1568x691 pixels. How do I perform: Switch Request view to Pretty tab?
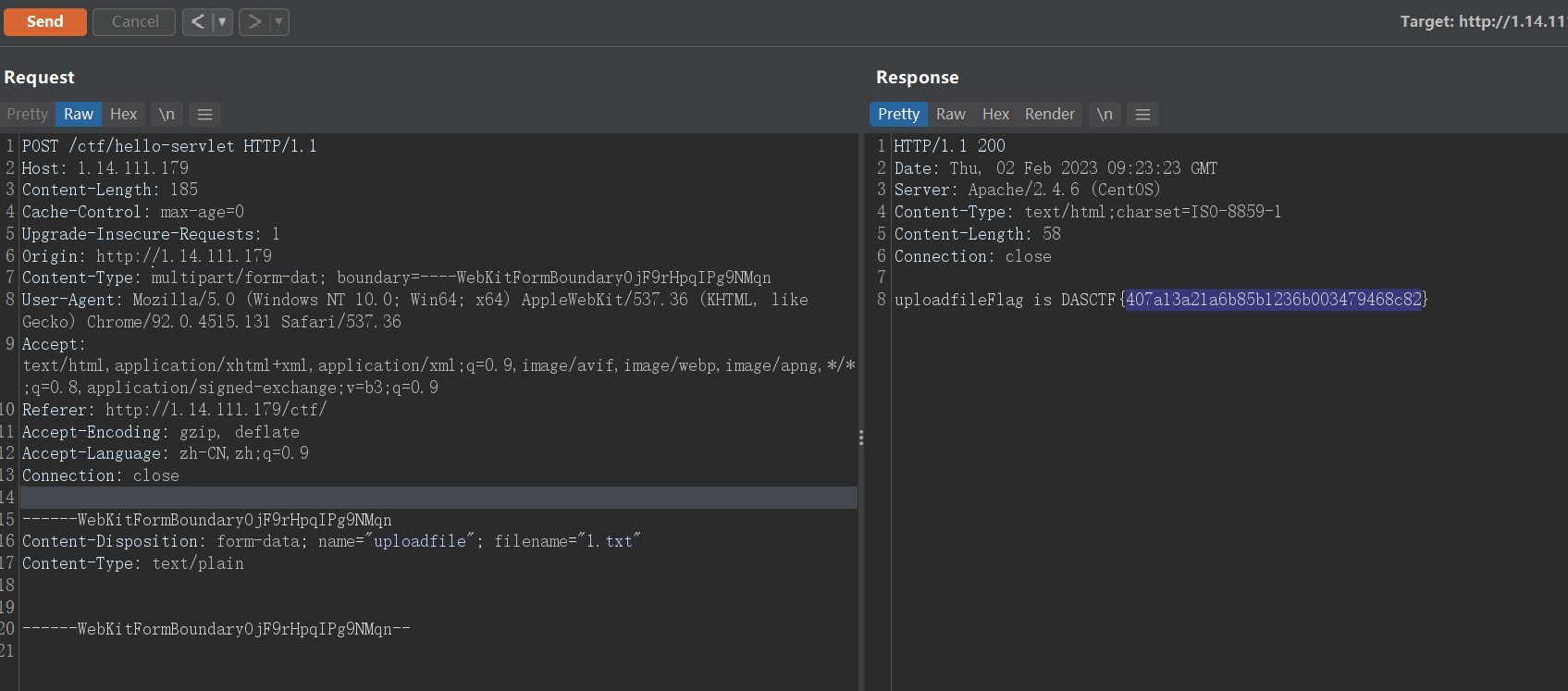click(28, 114)
